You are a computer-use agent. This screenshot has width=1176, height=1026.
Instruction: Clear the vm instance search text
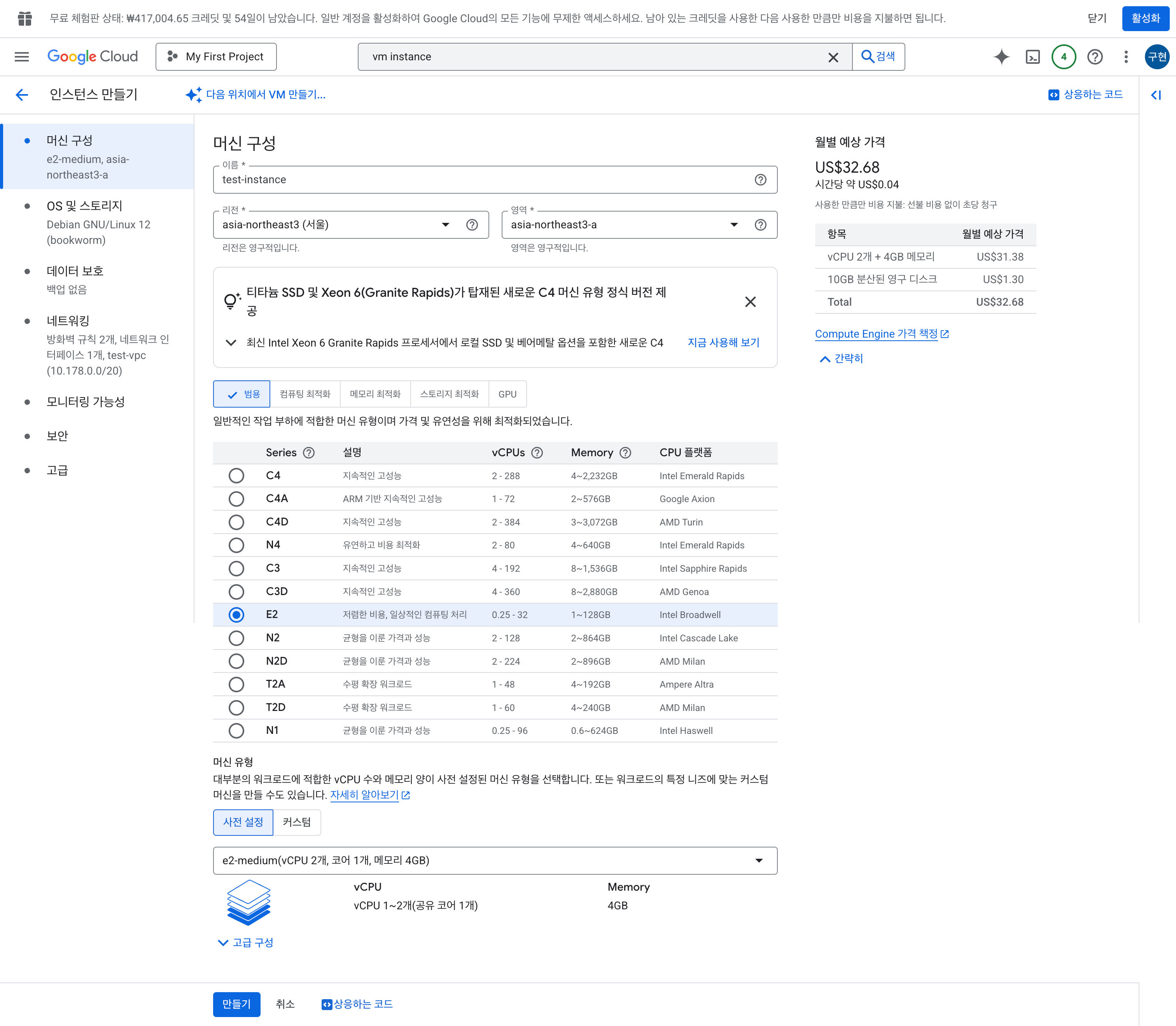833,57
